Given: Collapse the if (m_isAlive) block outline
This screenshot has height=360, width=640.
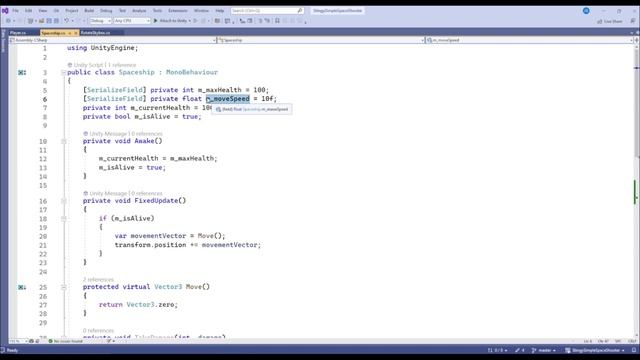Looking at the screenshot, I should 64,219.
